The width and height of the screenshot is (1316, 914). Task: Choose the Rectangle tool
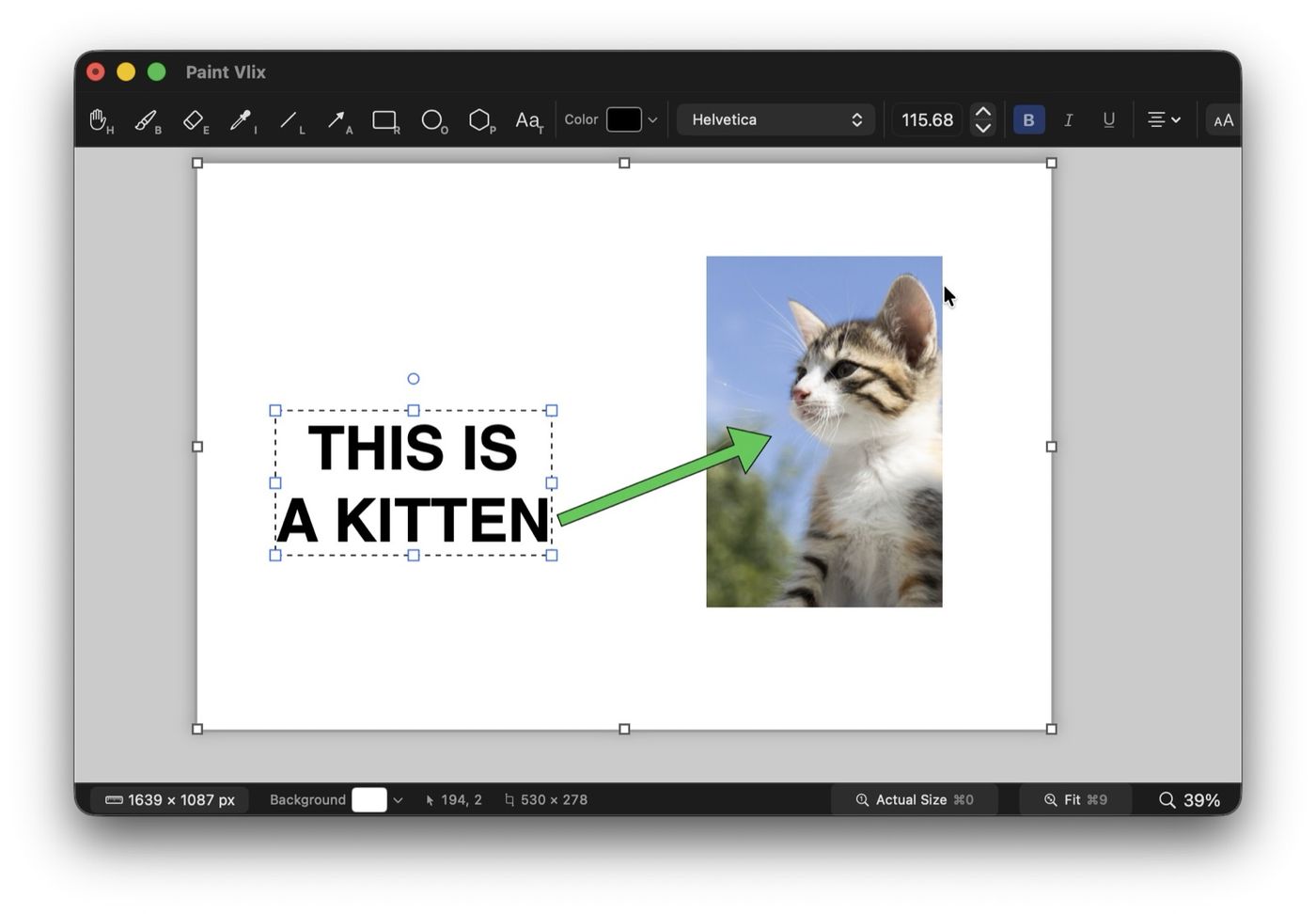click(385, 120)
